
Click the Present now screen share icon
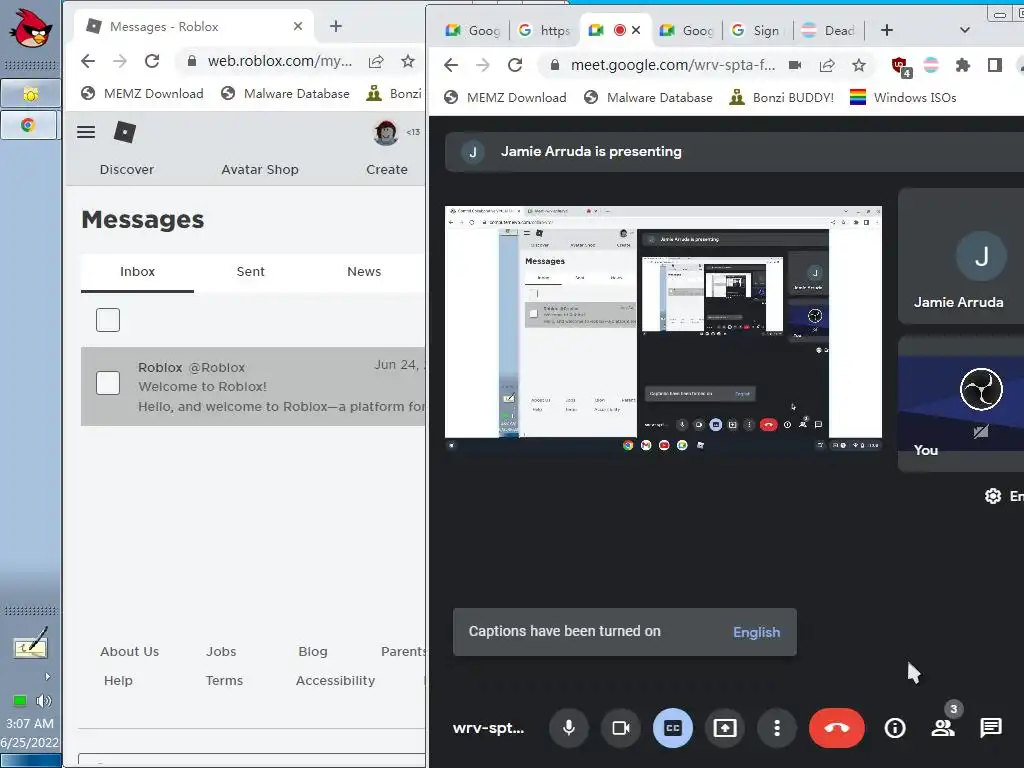725,728
